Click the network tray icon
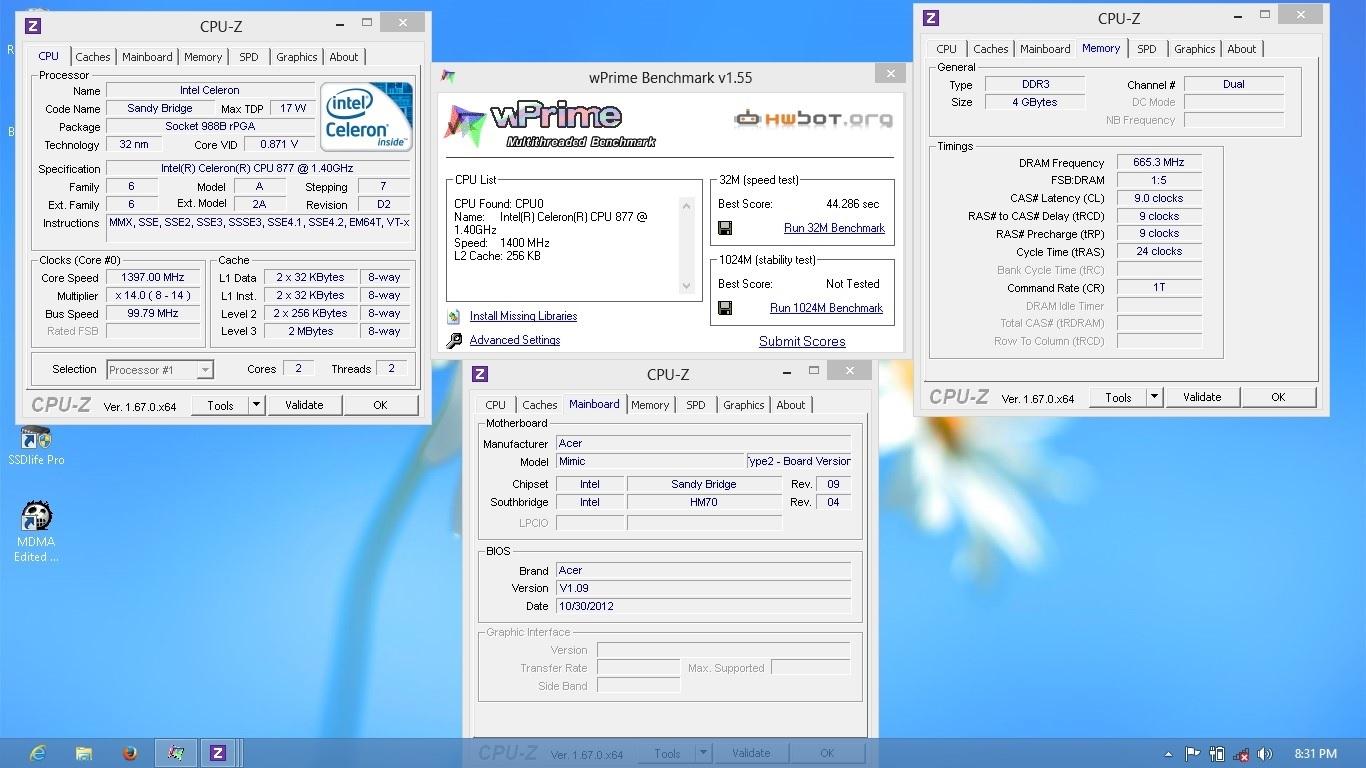The height and width of the screenshot is (768, 1366). (1241, 754)
